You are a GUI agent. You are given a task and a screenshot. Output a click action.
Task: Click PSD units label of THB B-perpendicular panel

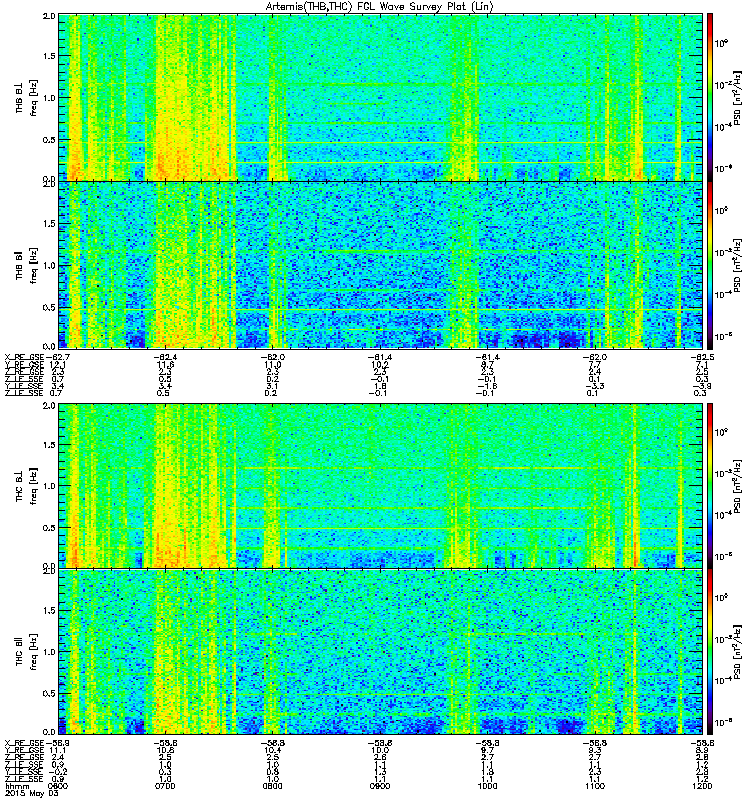(x=737, y=97)
